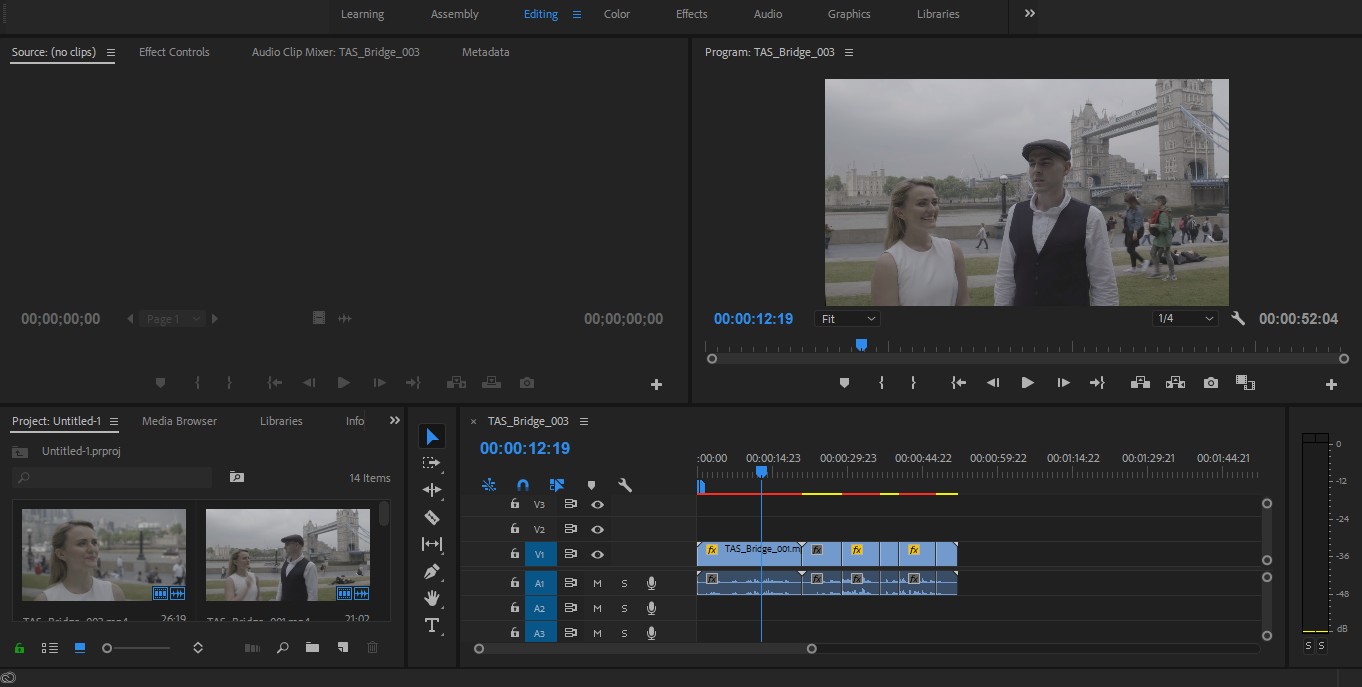Select the Selection tool arrow
Screen dimensions: 1362x687
(432, 437)
